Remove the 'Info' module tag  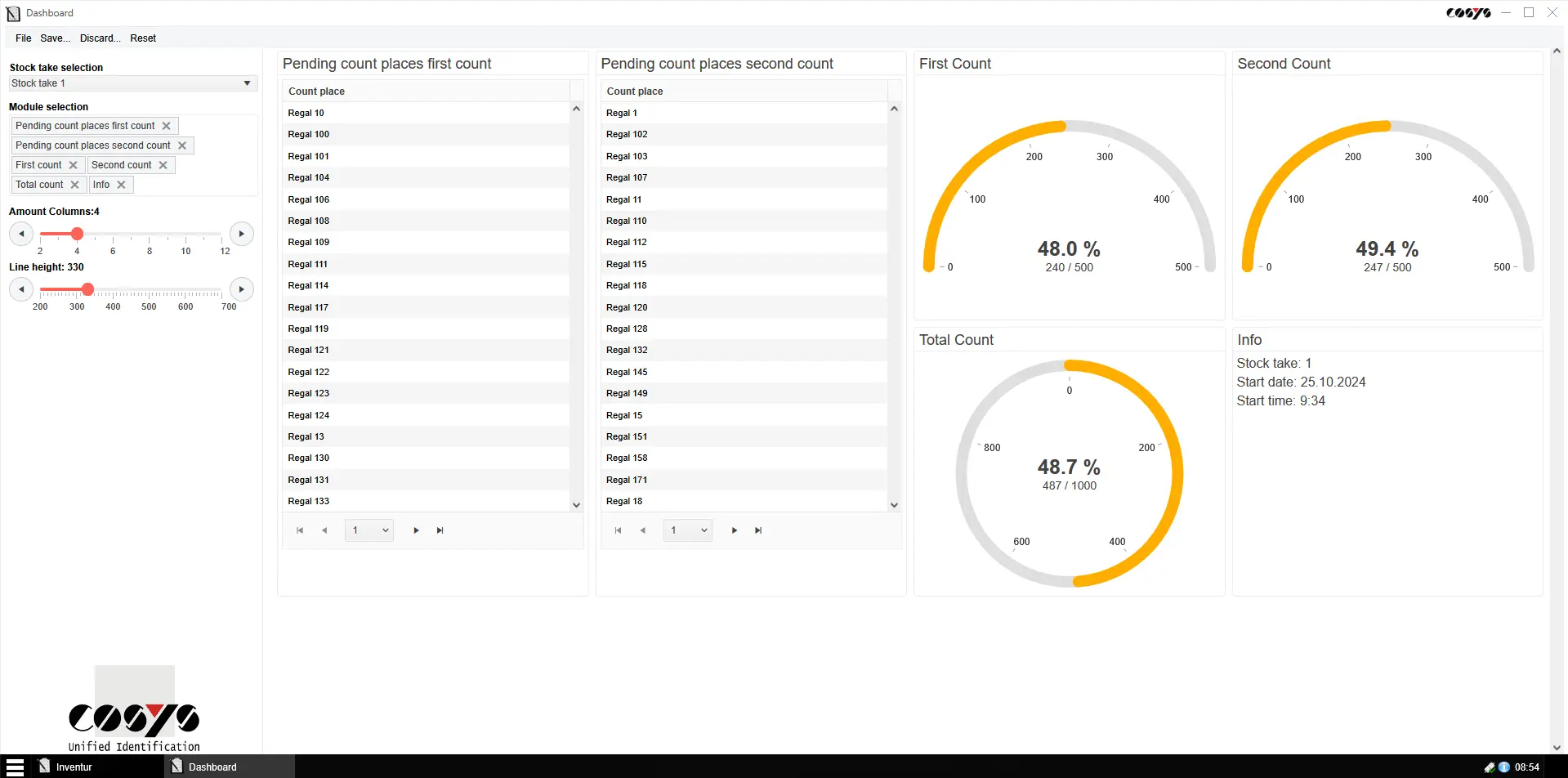click(122, 185)
